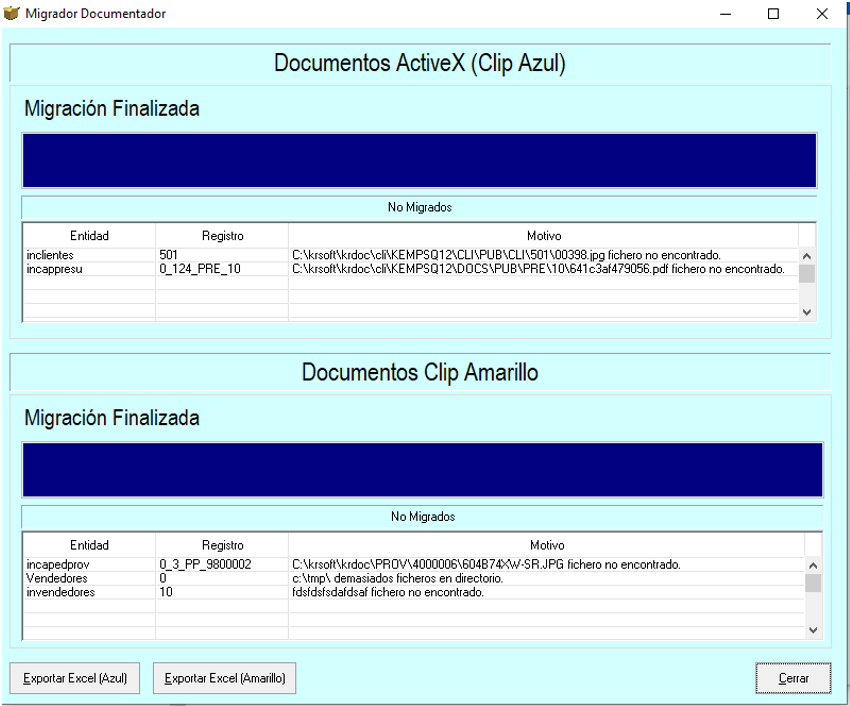Click 'No Migrados' label above Amarillo table
Screen dimensions: 850x706
423,517
